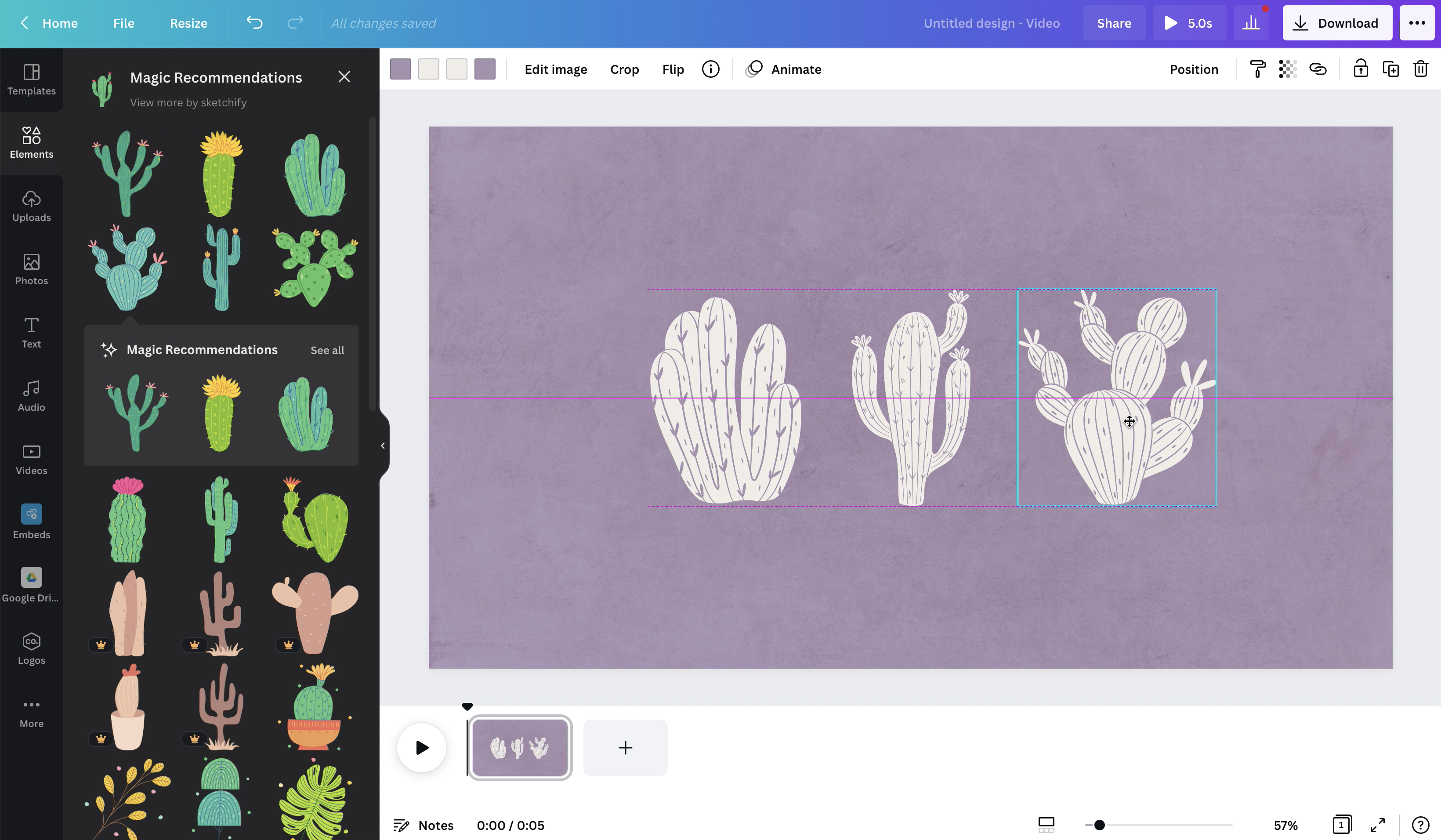Add a new page with plus
Image resolution: width=1441 pixels, height=840 pixels.
click(625, 747)
